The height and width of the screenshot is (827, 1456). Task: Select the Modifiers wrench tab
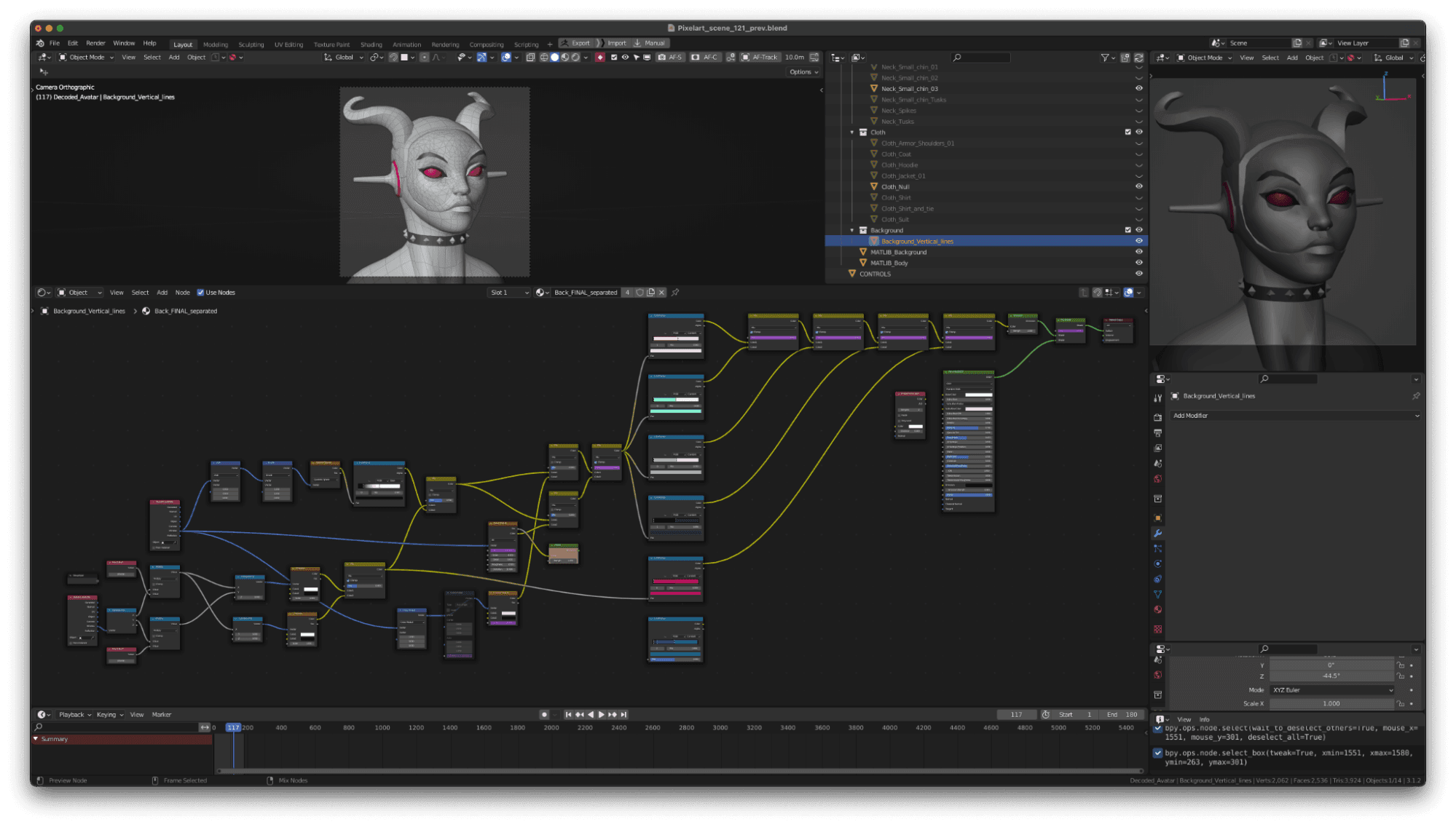[1157, 534]
